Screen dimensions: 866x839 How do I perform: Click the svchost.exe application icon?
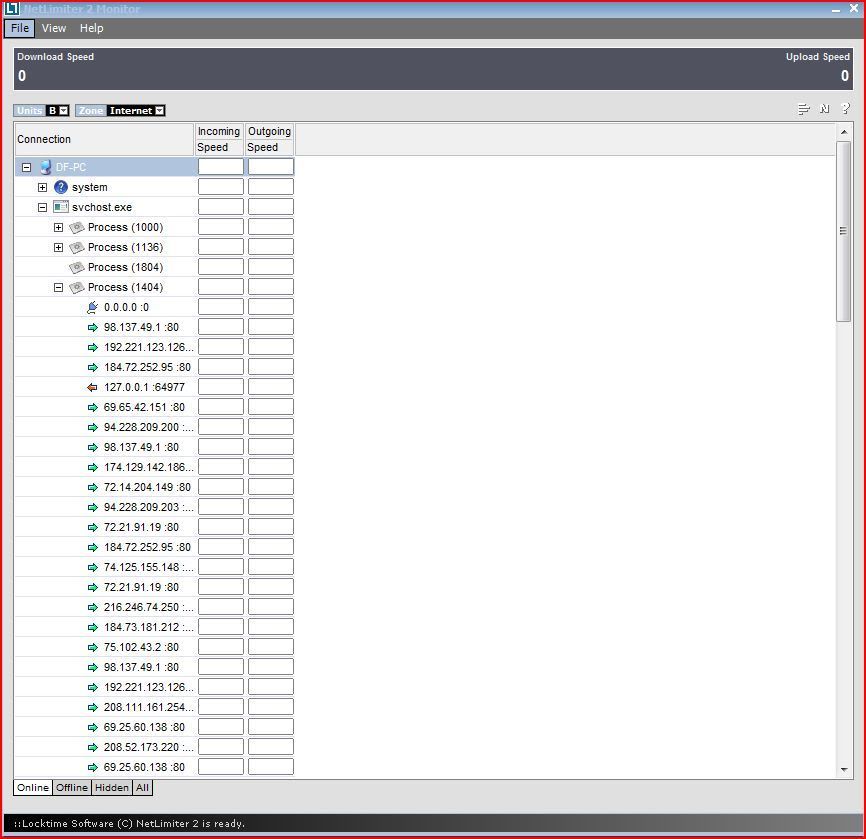(x=61, y=207)
